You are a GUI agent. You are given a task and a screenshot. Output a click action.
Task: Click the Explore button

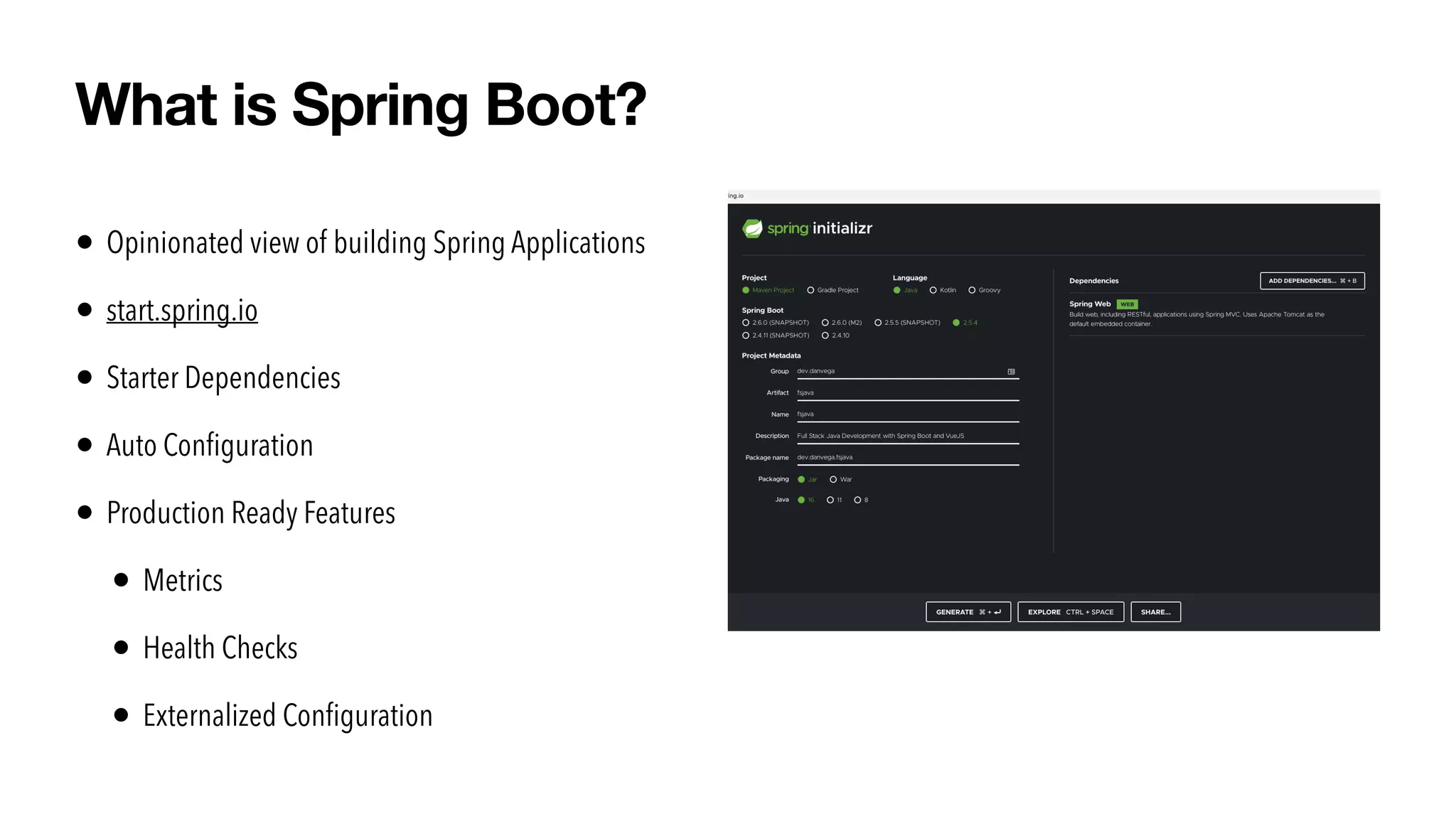[1070, 612]
